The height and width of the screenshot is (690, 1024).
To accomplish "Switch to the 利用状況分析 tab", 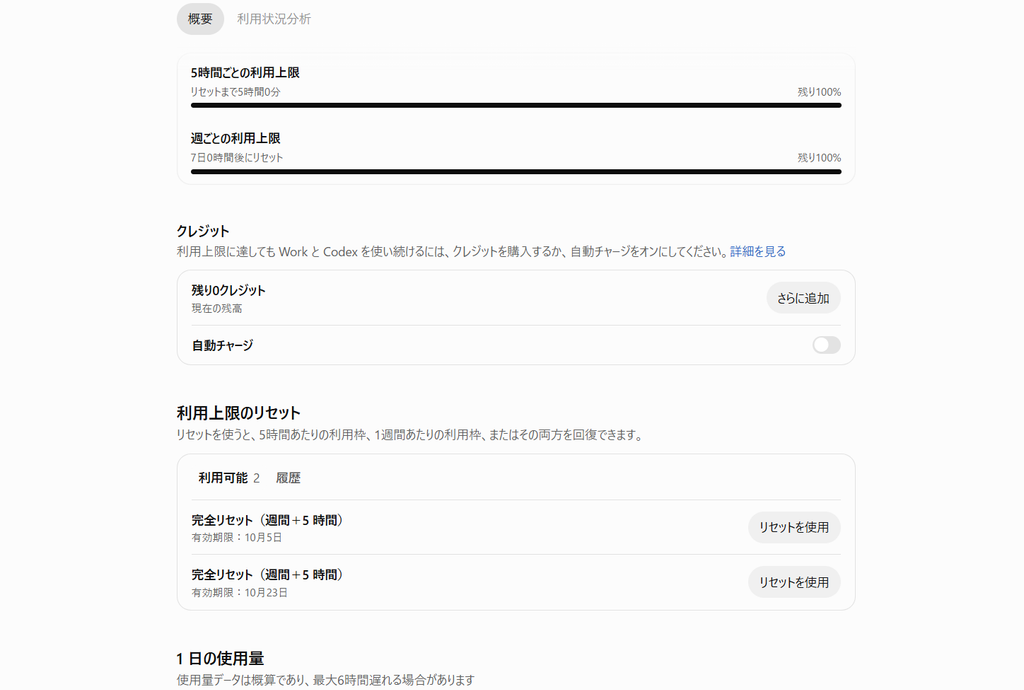I will pyautogui.click(x=274, y=19).
